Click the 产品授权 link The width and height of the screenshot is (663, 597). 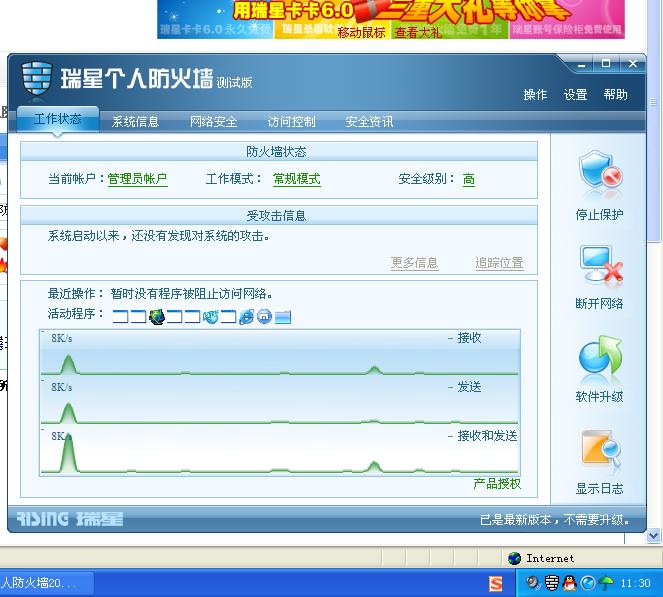coord(497,484)
